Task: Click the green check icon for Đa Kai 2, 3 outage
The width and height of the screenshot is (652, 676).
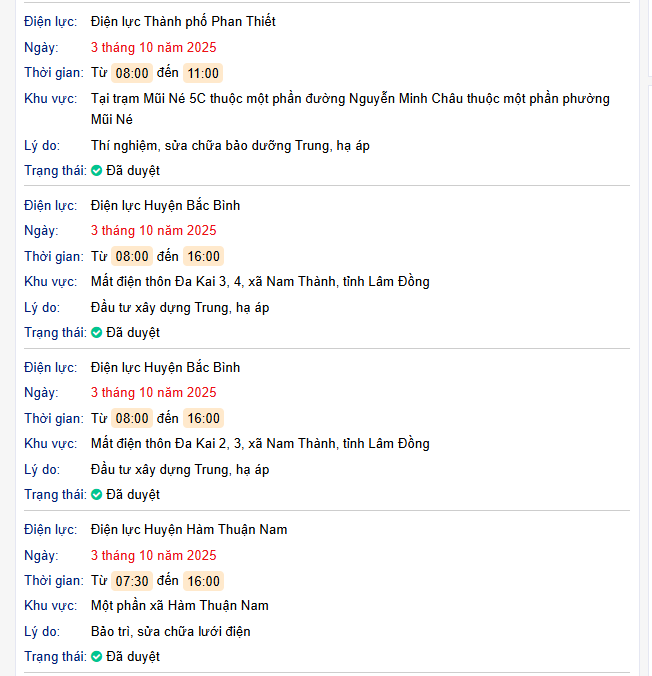Action: coord(97,495)
